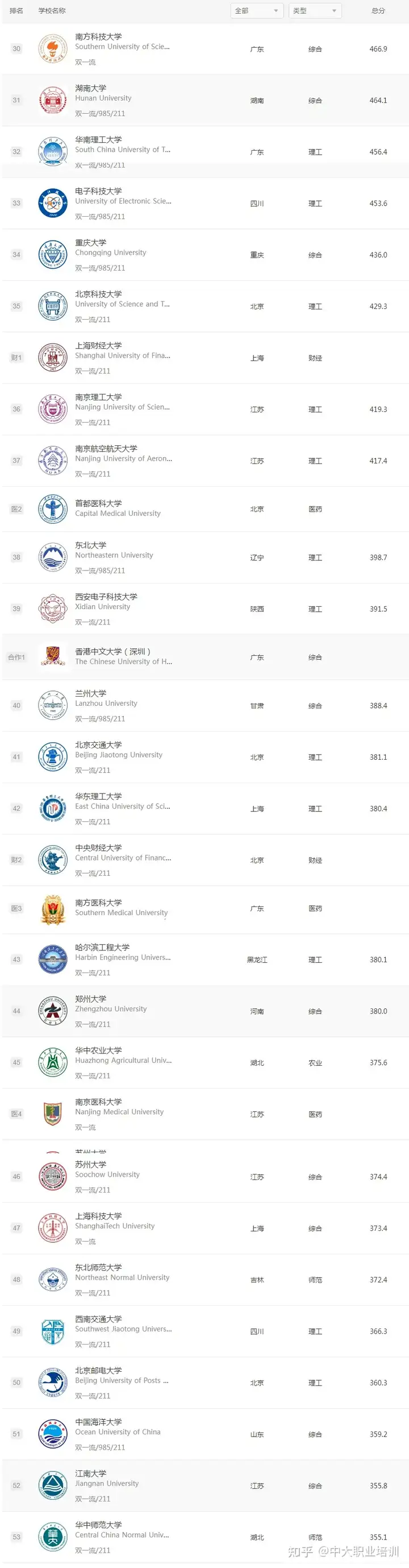Viewport: 409px width, 1568px height.
Task: Click the Nanjing Medical University shield logo
Action: (52, 1114)
